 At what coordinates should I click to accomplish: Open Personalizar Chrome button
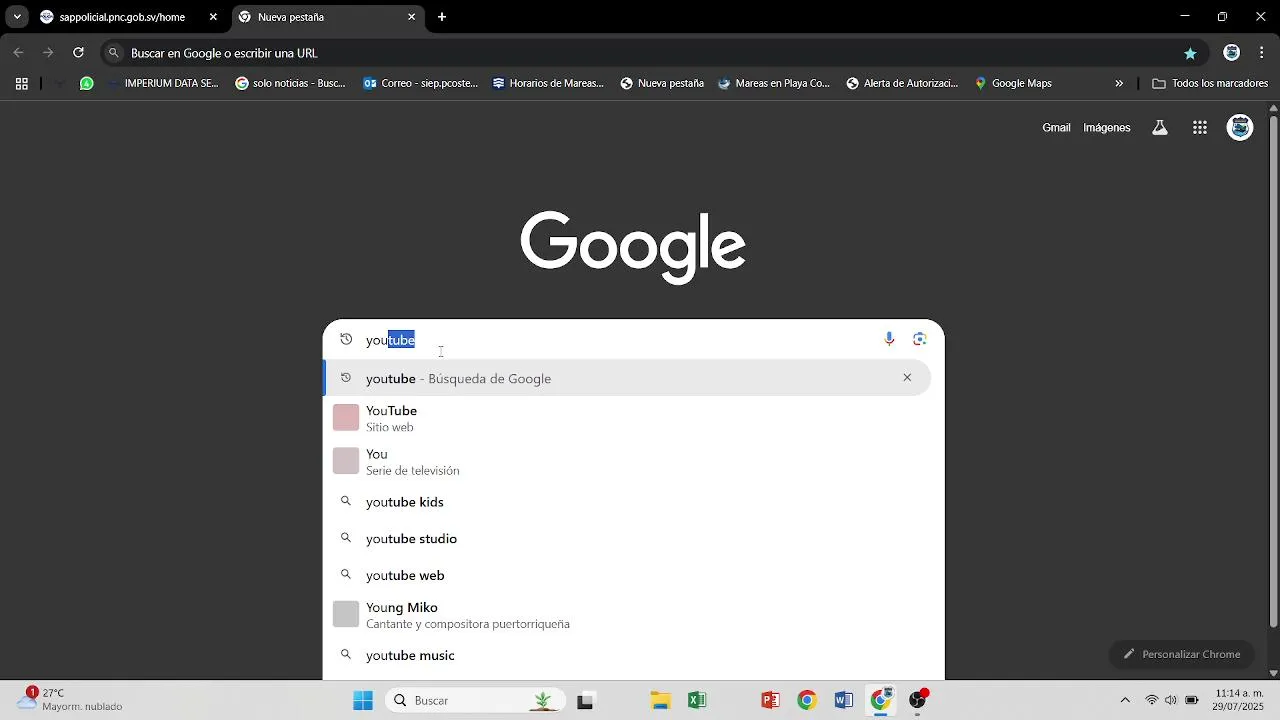[x=1182, y=654]
